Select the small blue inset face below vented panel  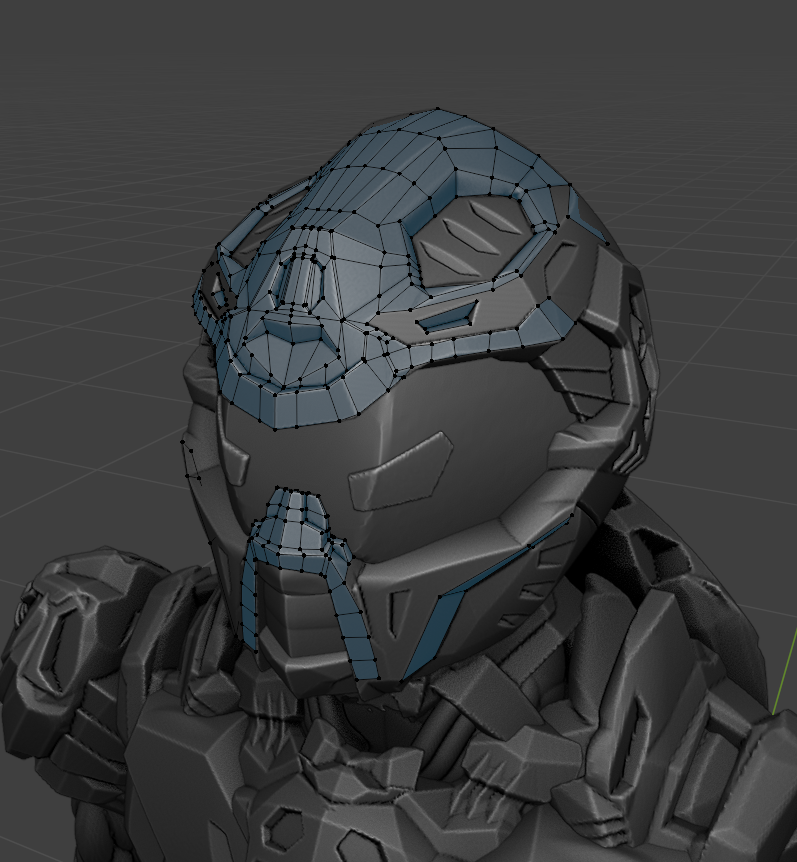coord(447,318)
